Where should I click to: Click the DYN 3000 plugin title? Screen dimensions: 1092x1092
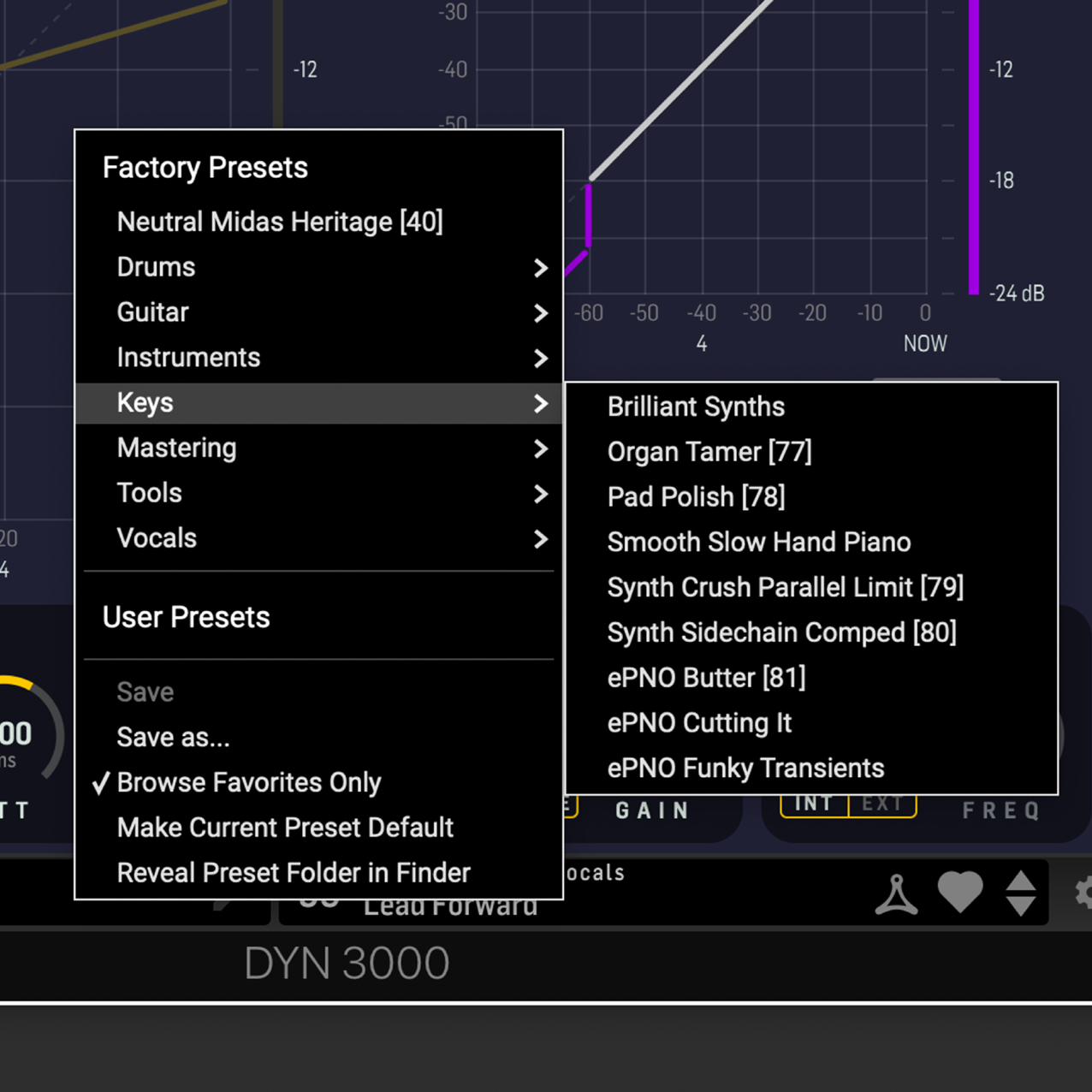coord(347,964)
